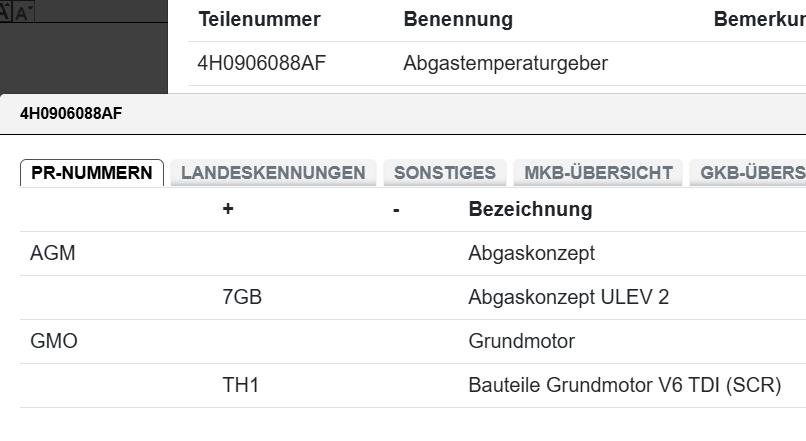Click the Benennung column header

click(457, 20)
